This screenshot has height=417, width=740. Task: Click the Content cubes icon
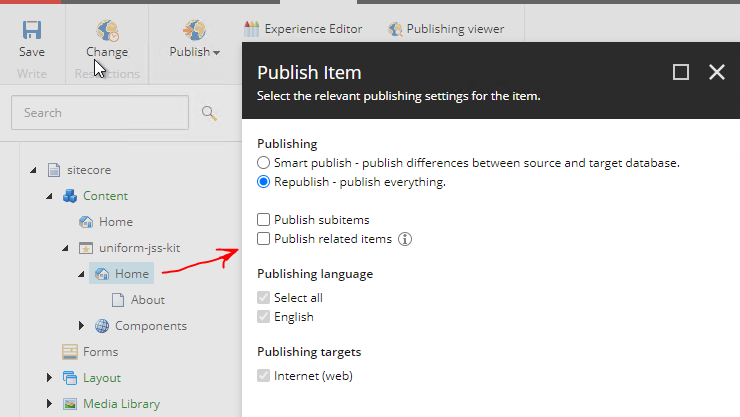pyautogui.click(x=70, y=196)
